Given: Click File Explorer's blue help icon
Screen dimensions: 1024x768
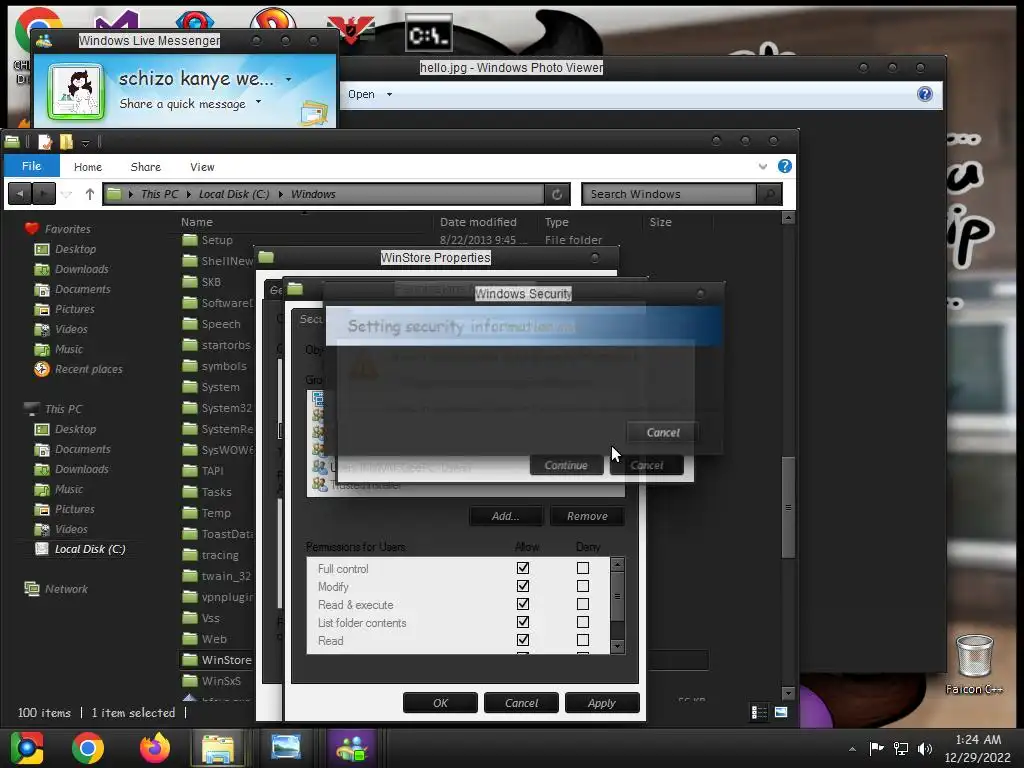Looking at the screenshot, I should pyautogui.click(x=784, y=166).
